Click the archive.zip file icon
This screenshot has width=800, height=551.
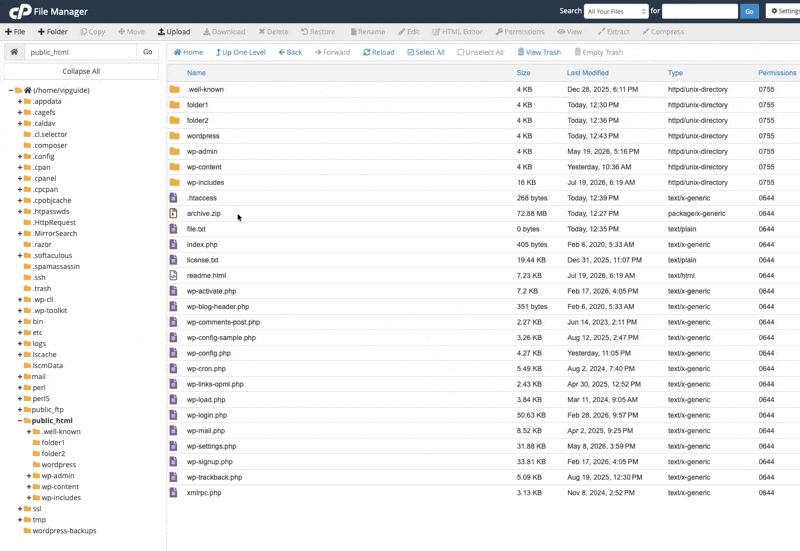[x=173, y=213]
